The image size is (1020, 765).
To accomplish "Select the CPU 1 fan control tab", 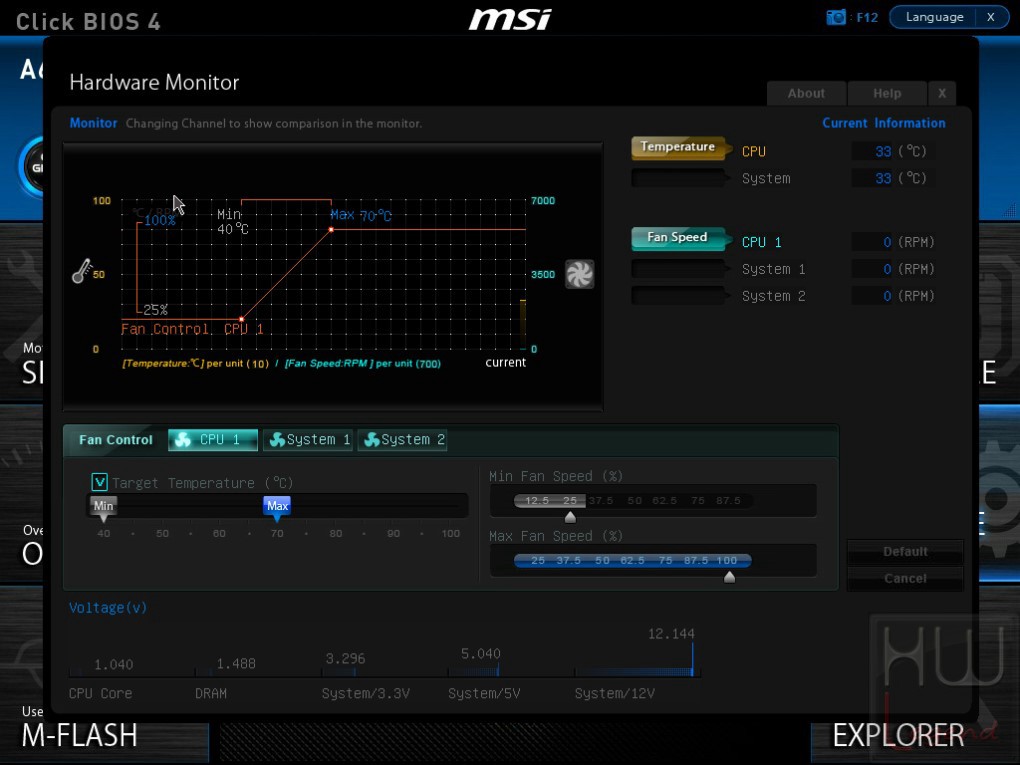I will (213, 440).
